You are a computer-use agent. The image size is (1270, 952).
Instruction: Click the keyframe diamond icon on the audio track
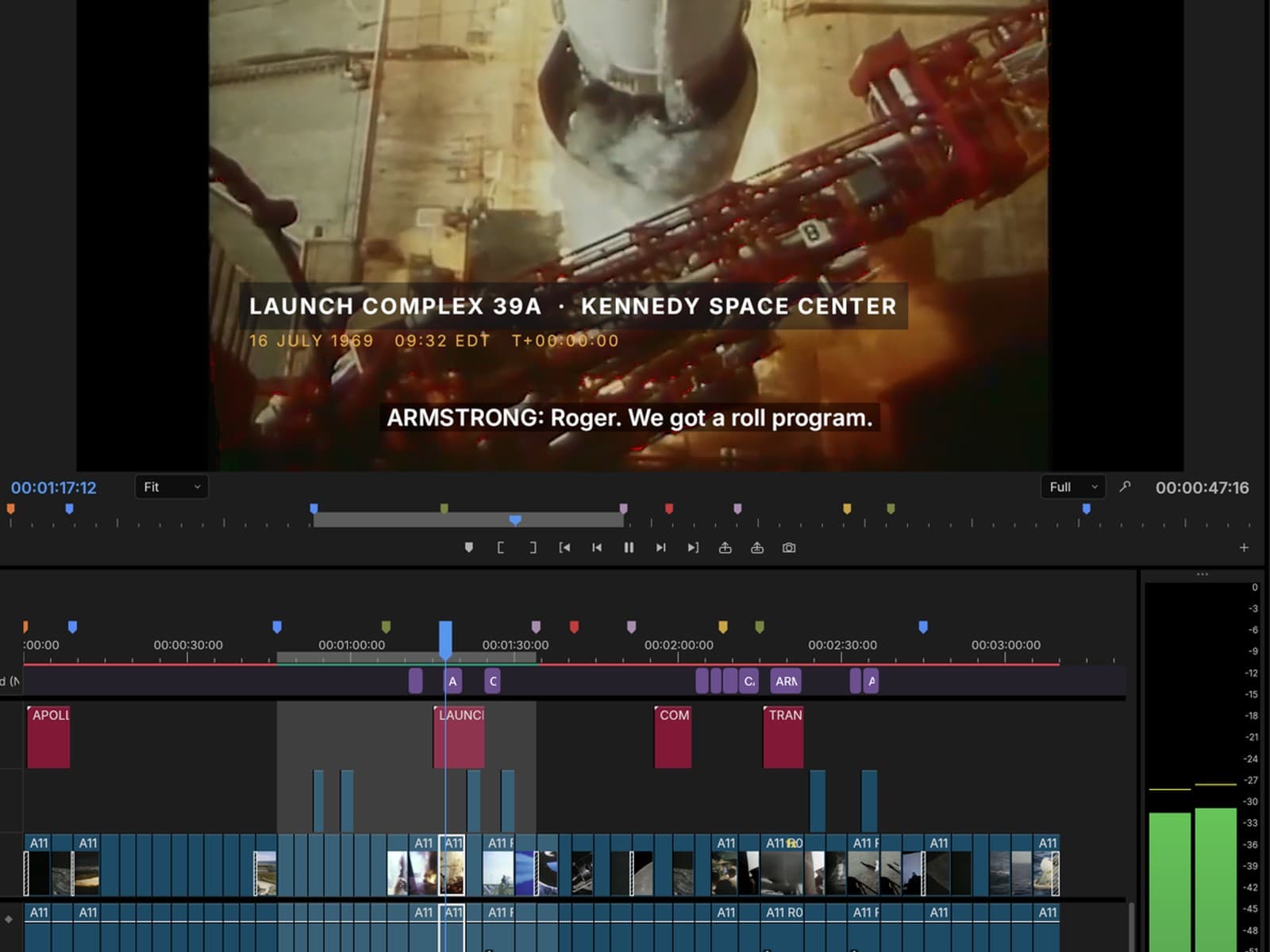pos(9,919)
